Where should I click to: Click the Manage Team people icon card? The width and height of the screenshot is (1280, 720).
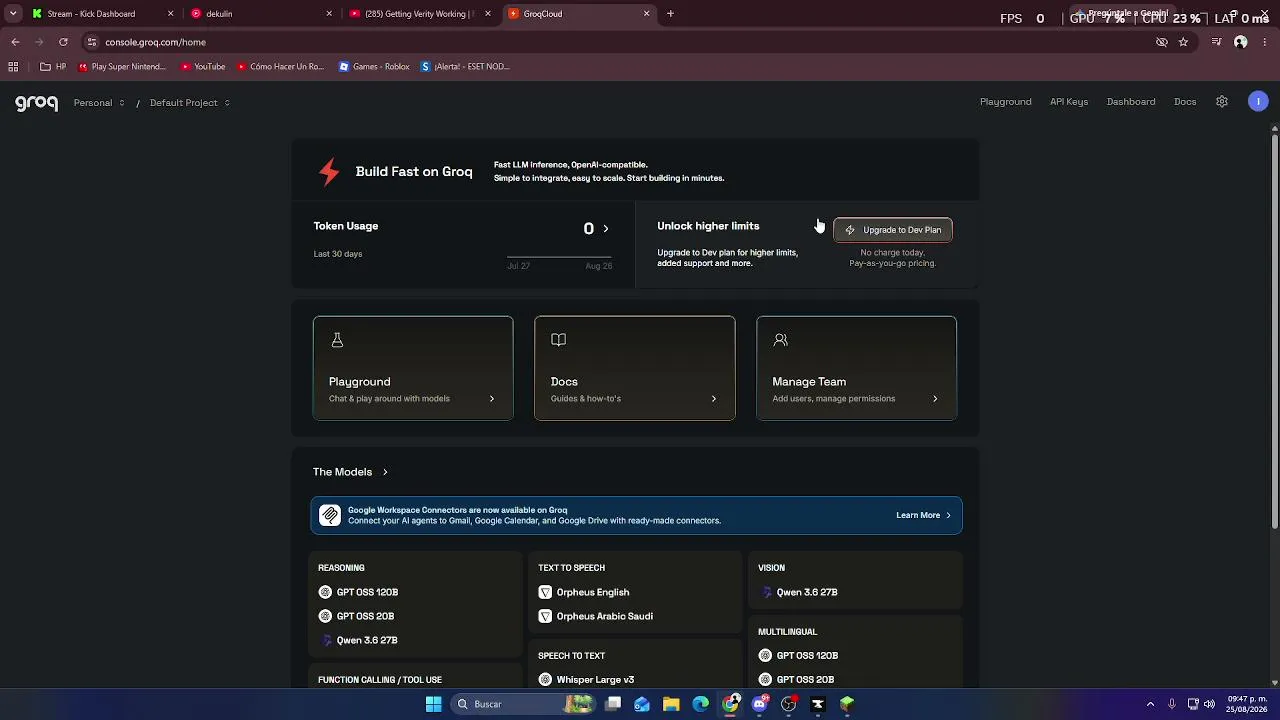point(856,368)
